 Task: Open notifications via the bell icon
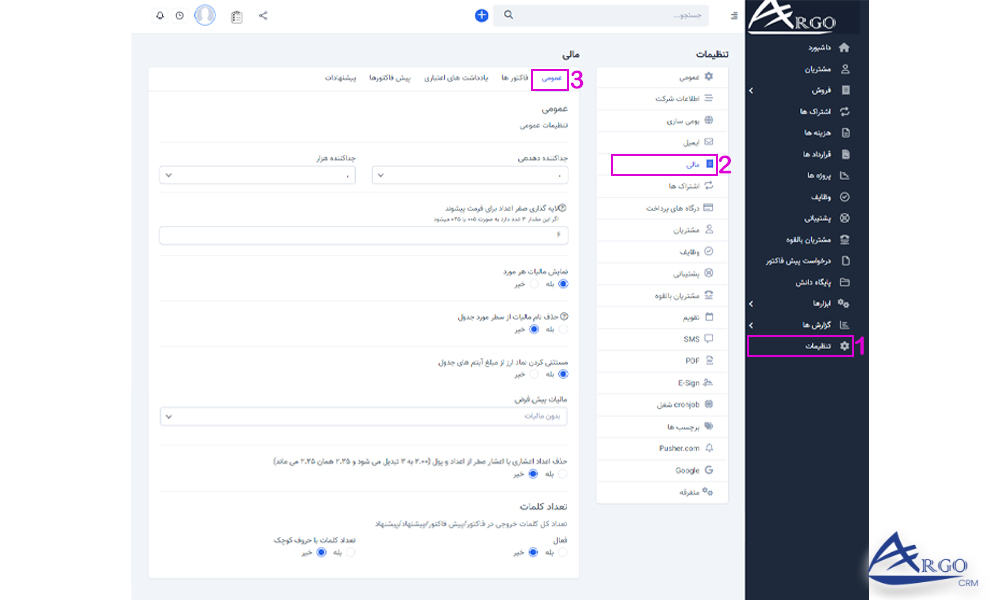pos(160,15)
